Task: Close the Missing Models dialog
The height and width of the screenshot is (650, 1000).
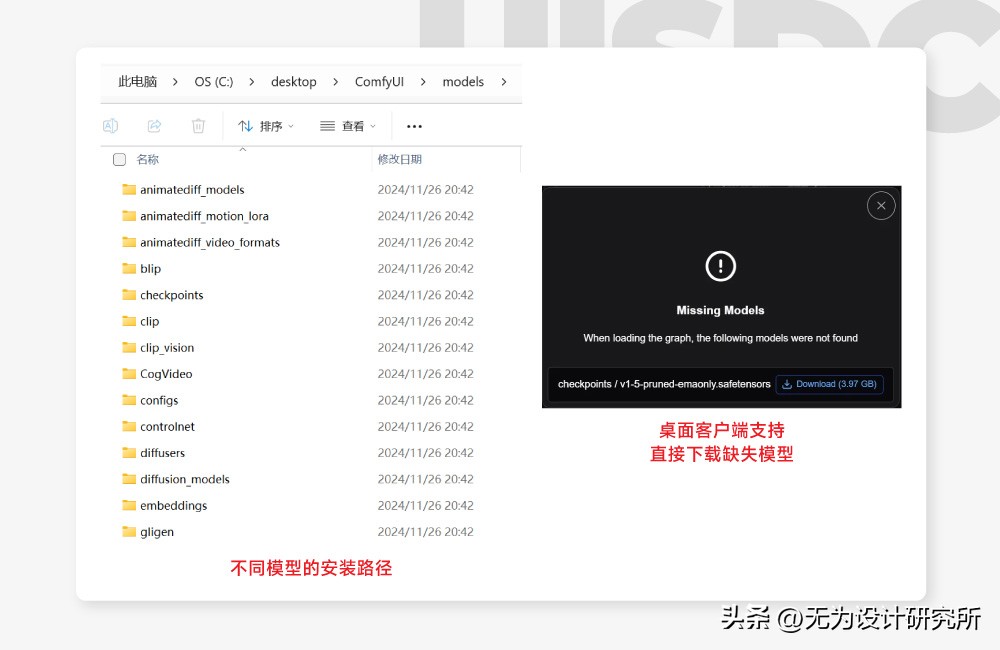Action: coord(881,205)
